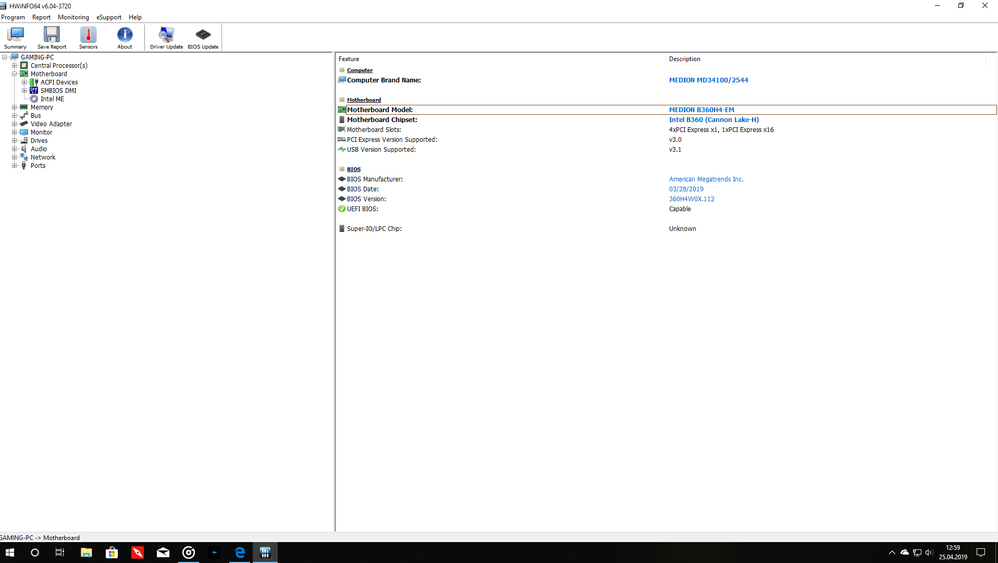Open the Sensors thermometer icon
998x563 pixels.
[88, 38]
